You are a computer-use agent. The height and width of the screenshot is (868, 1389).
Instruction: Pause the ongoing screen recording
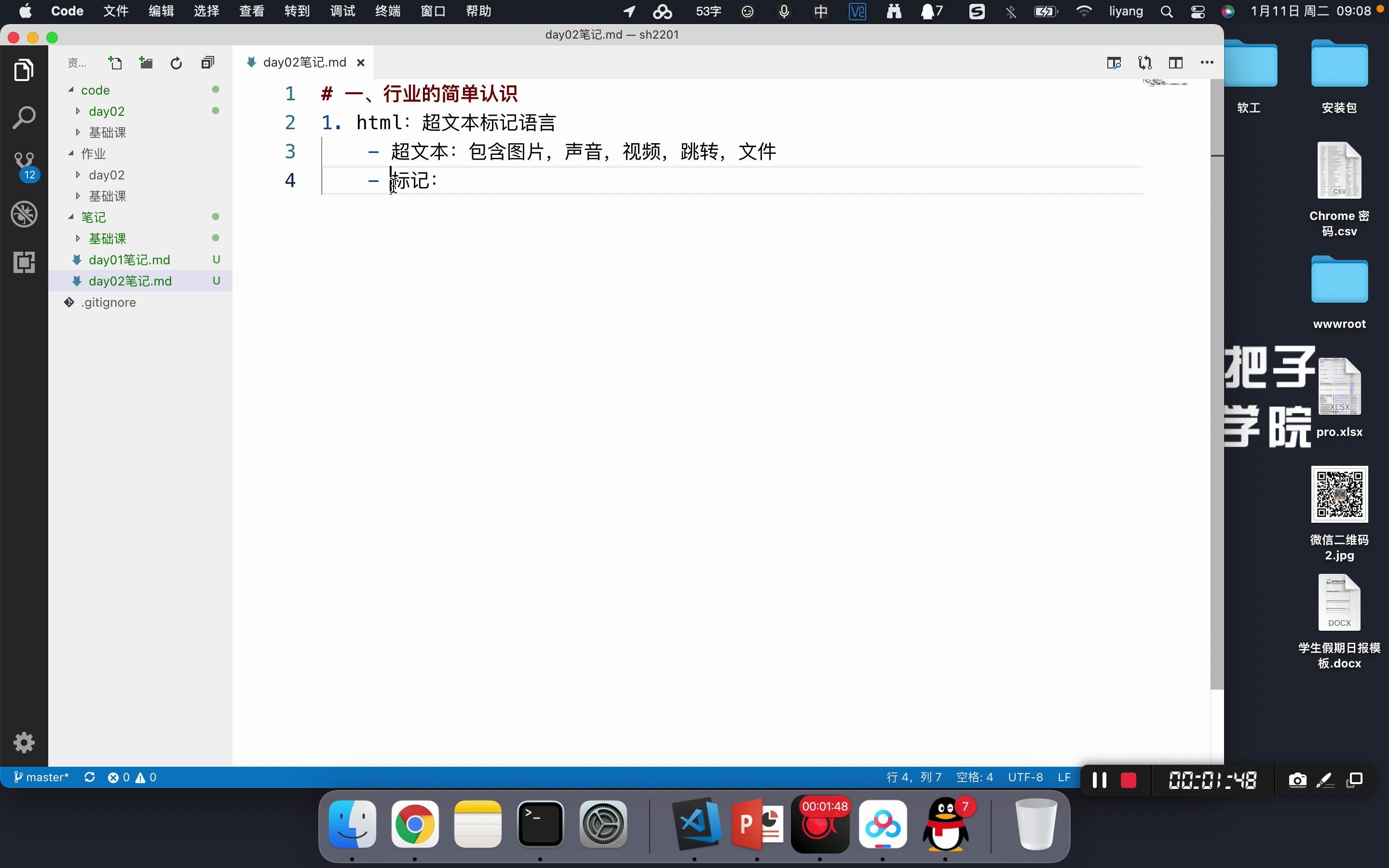click(x=1099, y=780)
